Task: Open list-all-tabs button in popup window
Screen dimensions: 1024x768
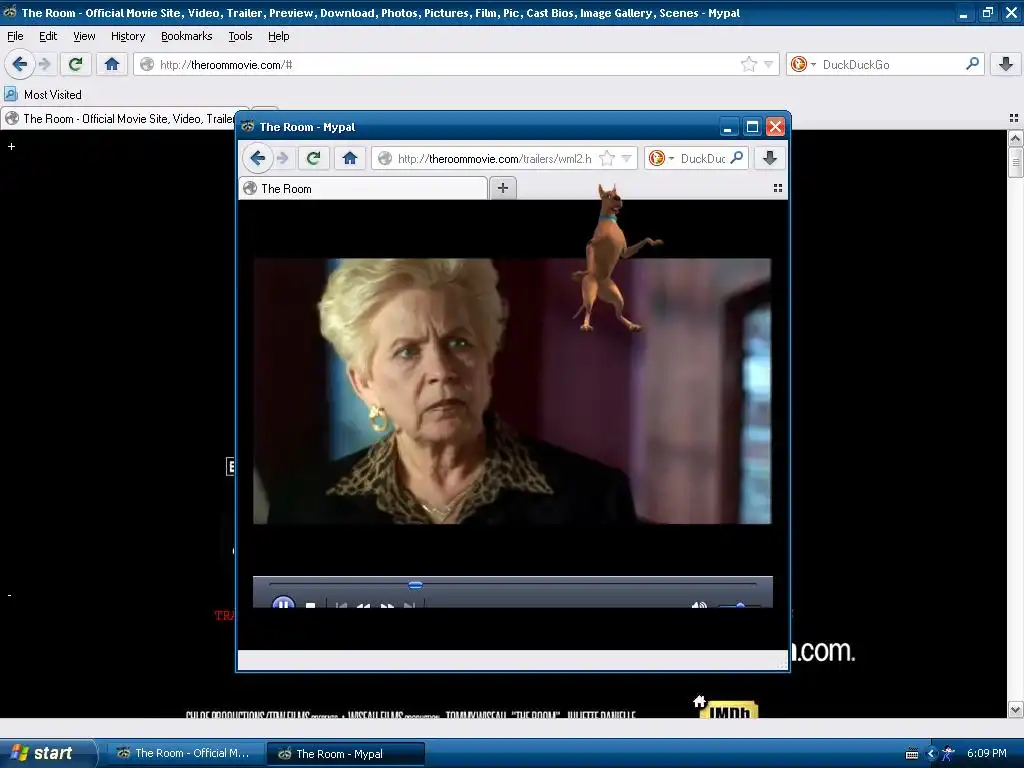Action: pyautogui.click(x=778, y=188)
